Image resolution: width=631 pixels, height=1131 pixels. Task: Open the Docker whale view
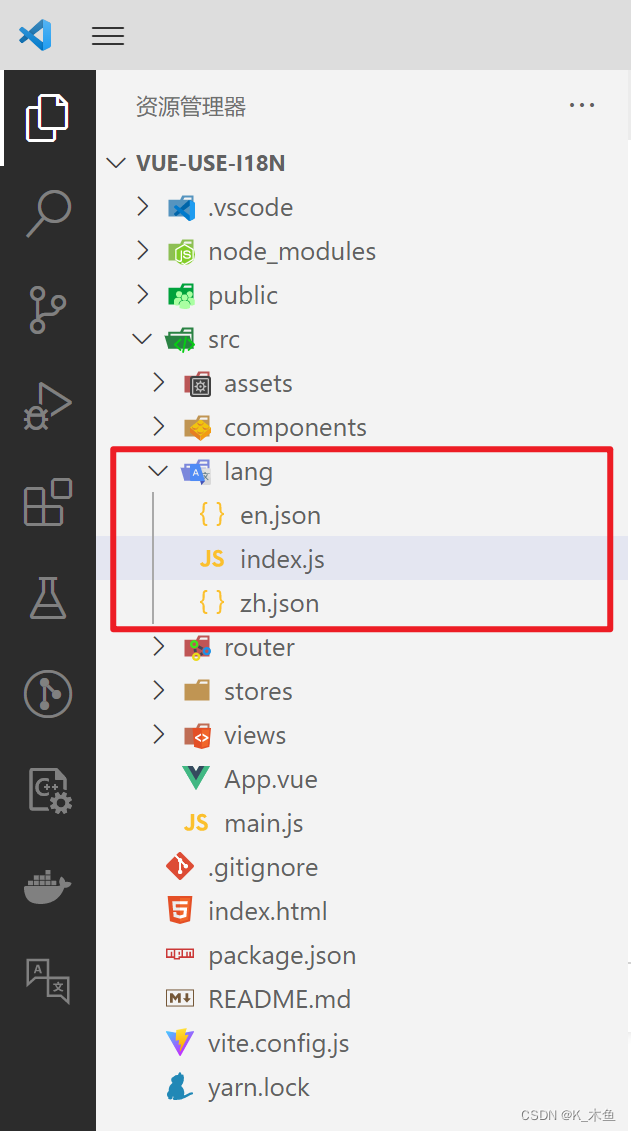[x=48, y=886]
